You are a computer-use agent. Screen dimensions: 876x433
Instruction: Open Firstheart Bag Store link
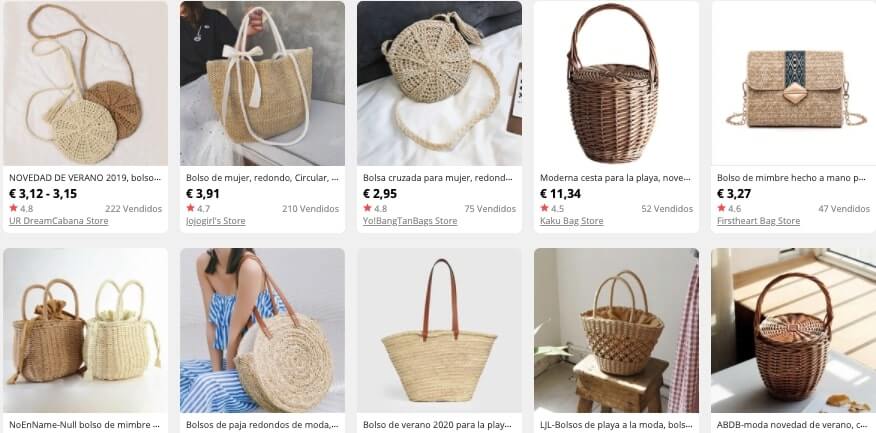(x=758, y=221)
